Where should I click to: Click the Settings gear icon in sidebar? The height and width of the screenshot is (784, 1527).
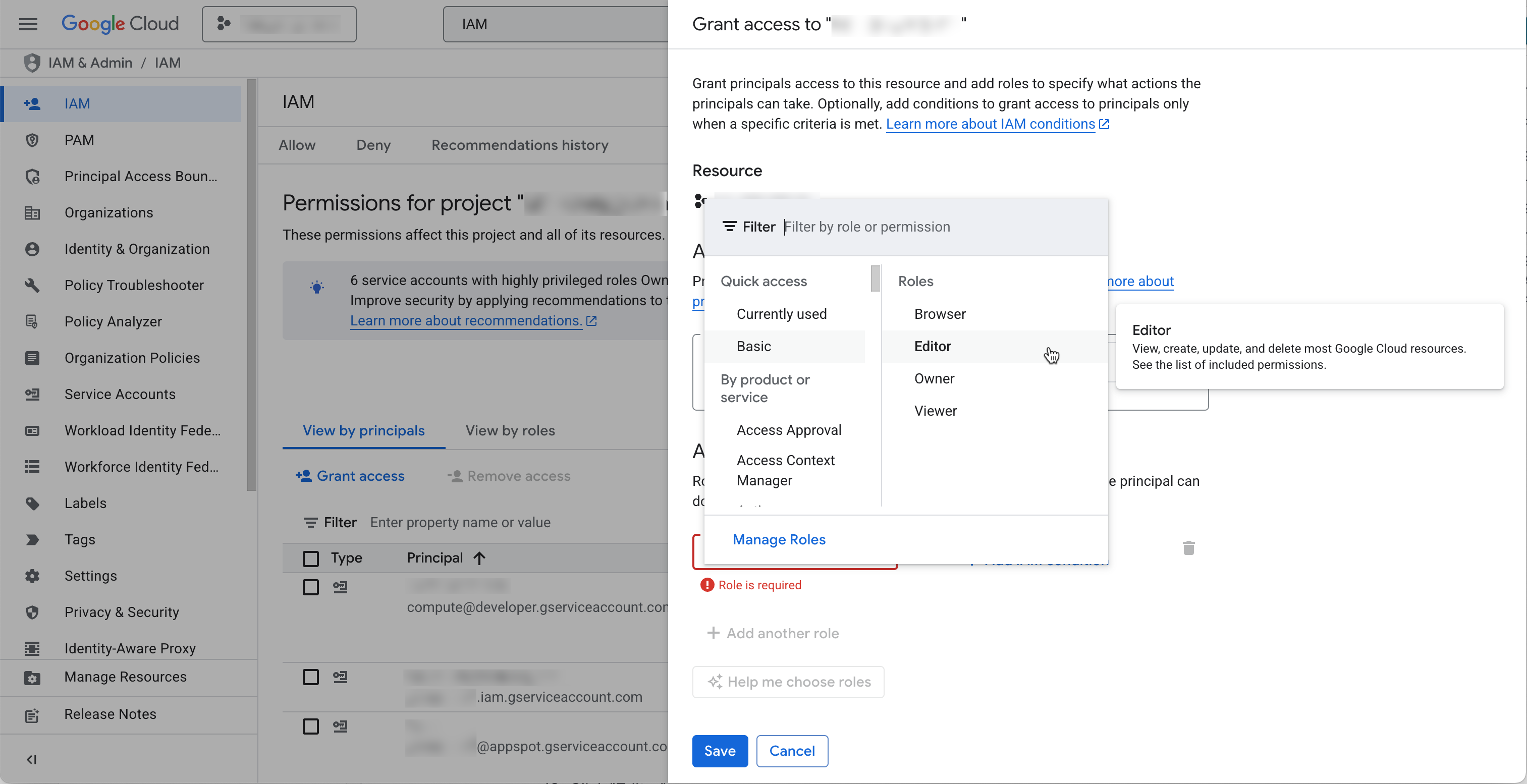pos(32,576)
